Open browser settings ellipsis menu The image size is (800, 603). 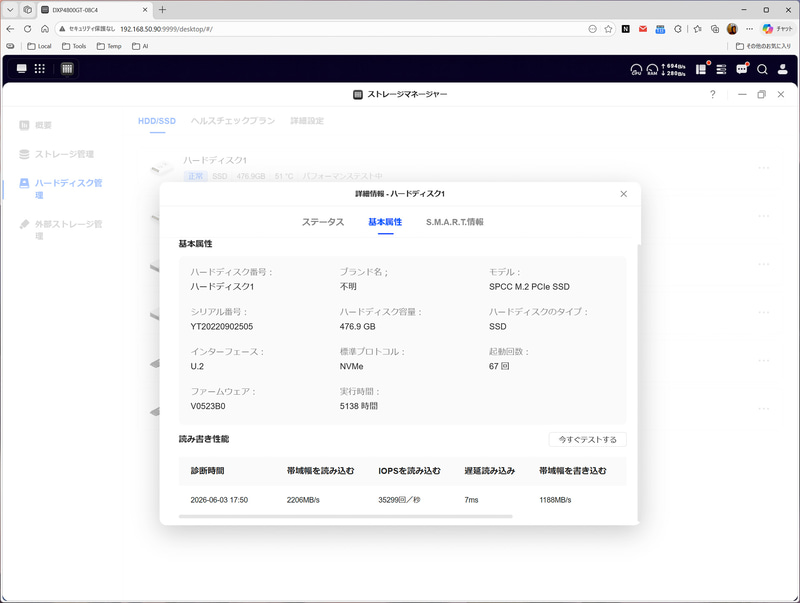749,29
